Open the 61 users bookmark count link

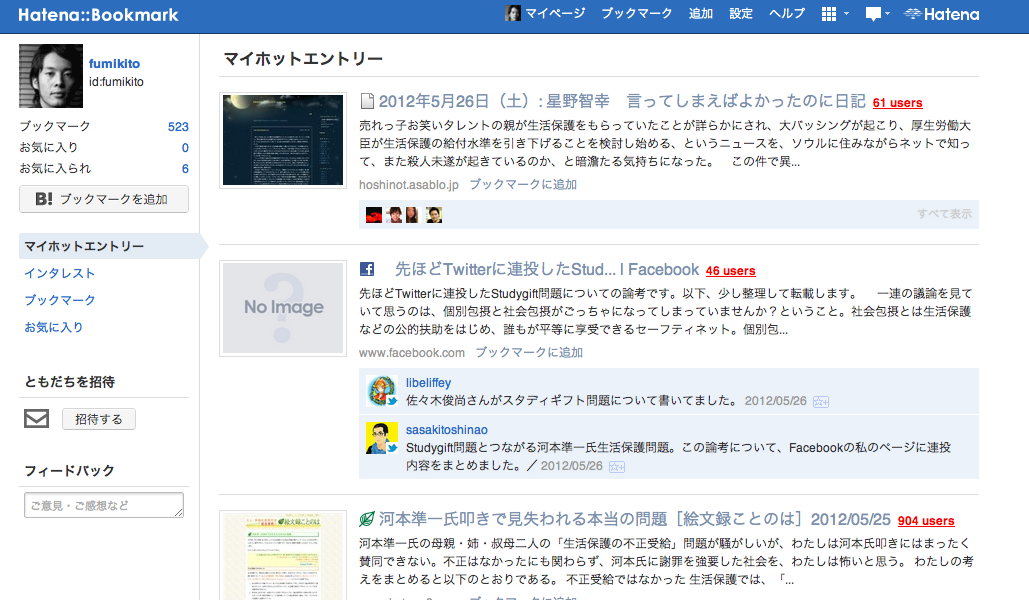[x=897, y=103]
